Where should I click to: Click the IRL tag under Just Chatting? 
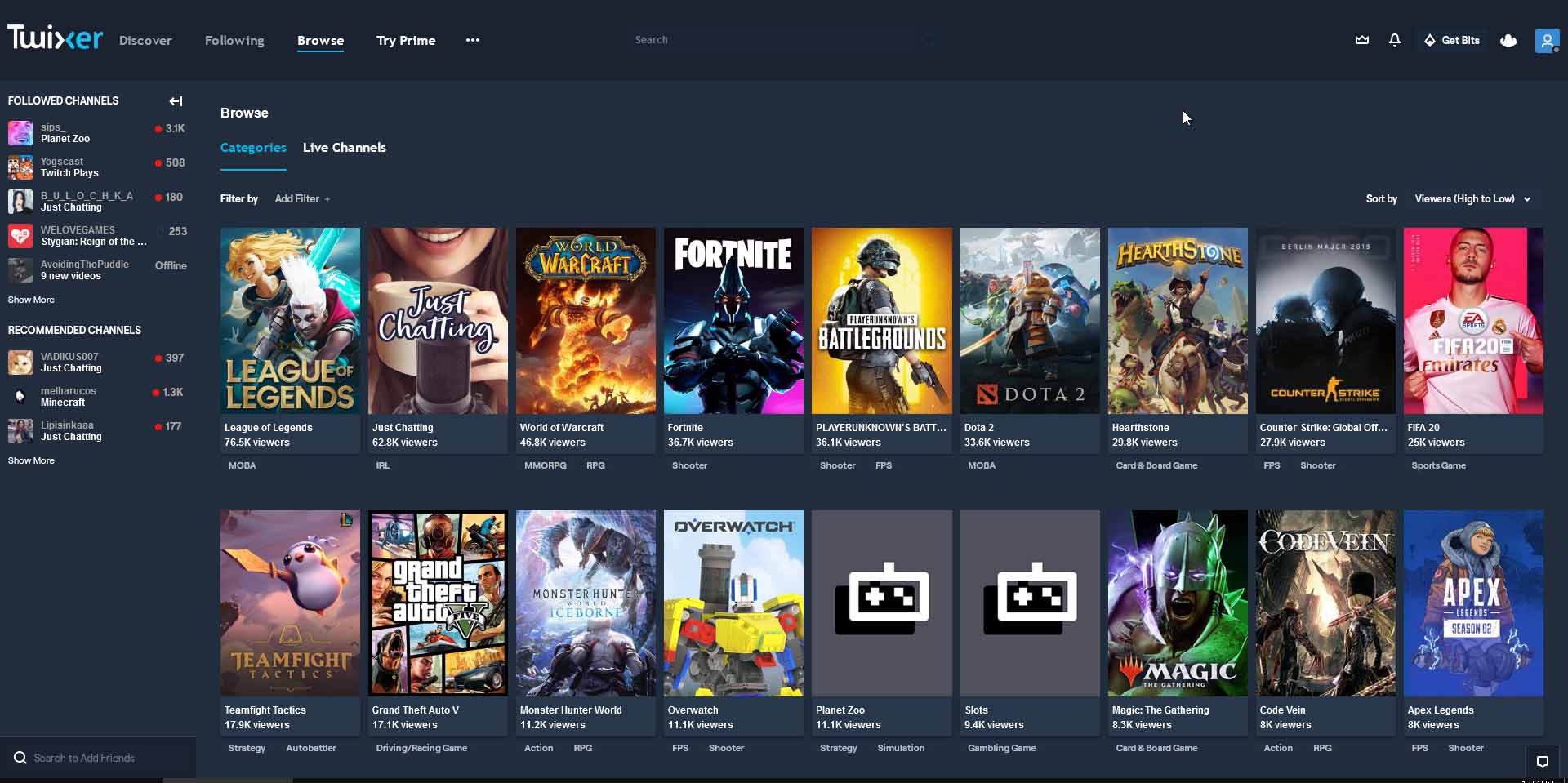click(383, 465)
